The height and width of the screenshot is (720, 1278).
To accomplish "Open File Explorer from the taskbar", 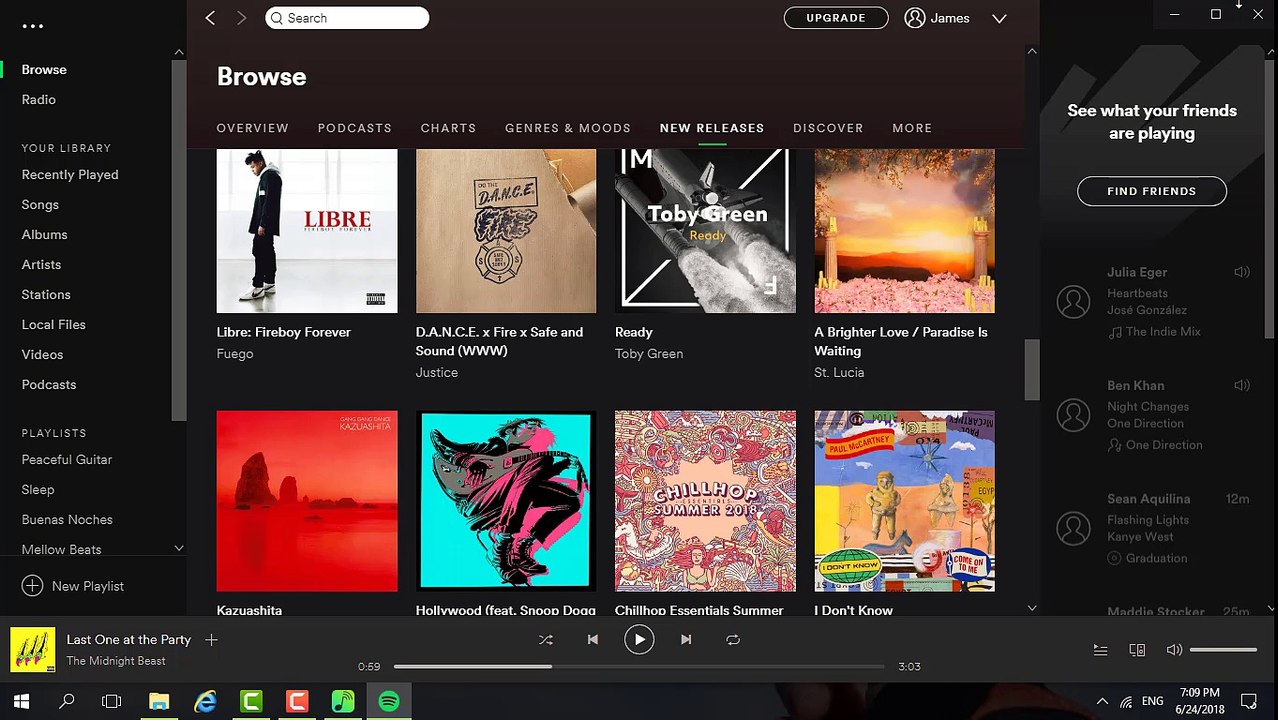I will click(159, 702).
